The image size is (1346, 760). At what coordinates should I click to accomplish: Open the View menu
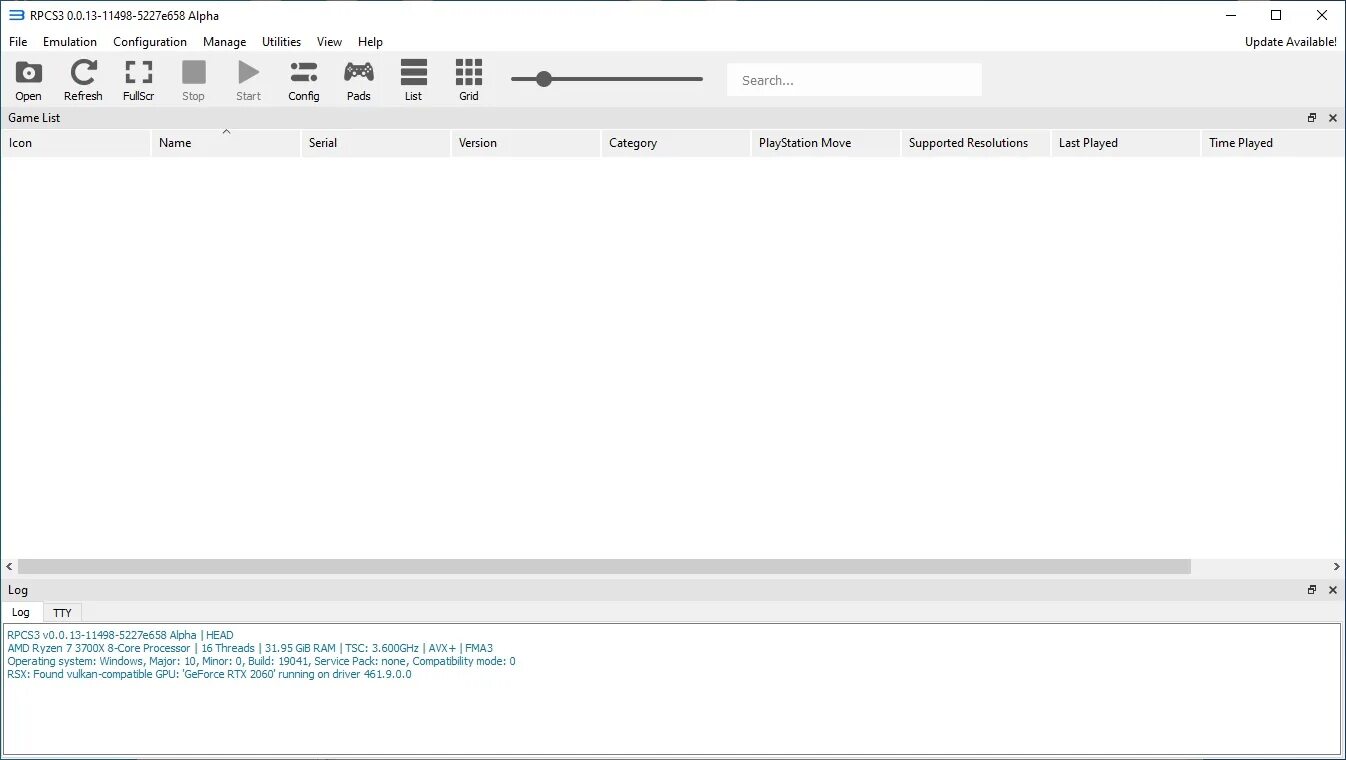[x=329, y=42]
